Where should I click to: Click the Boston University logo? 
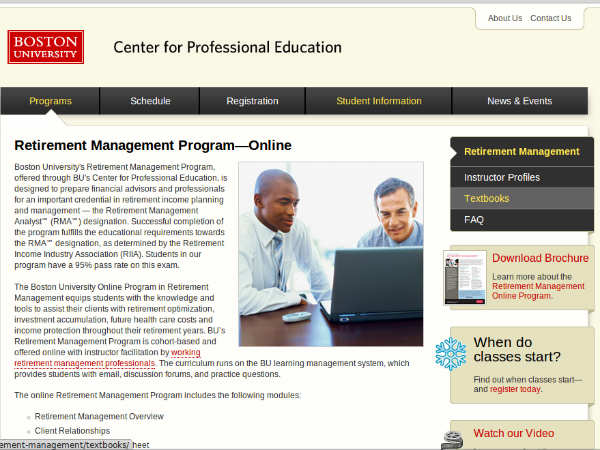pyautogui.click(x=45, y=46)
